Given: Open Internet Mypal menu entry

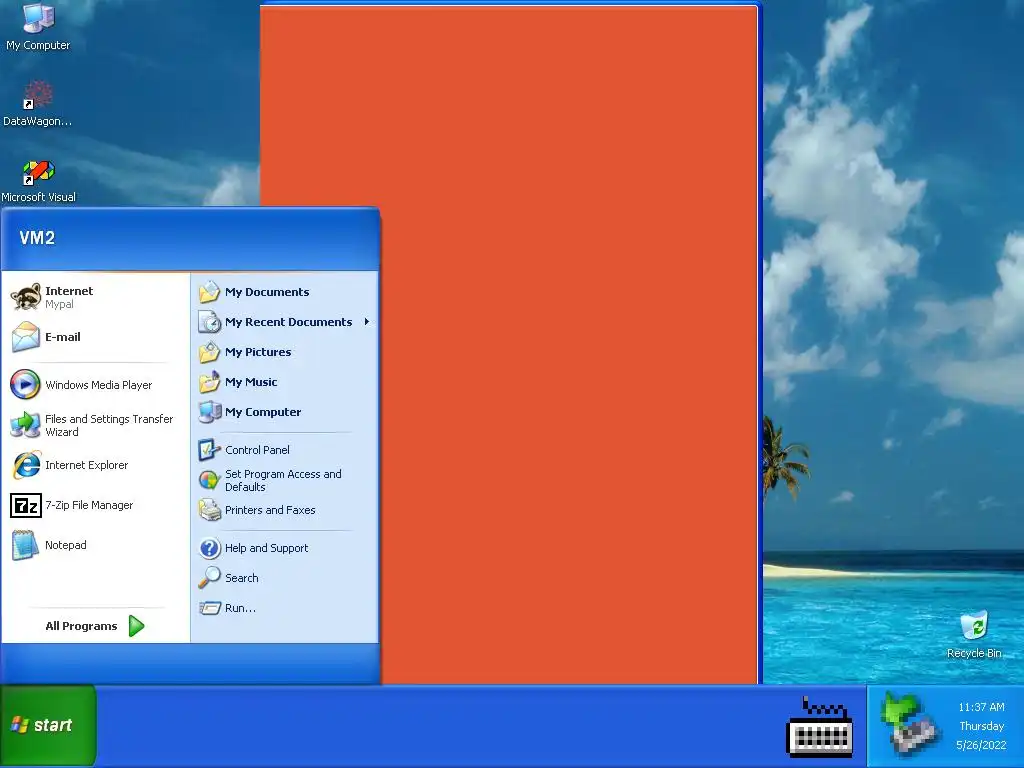Looking at the screenshot, I should 95,297.
